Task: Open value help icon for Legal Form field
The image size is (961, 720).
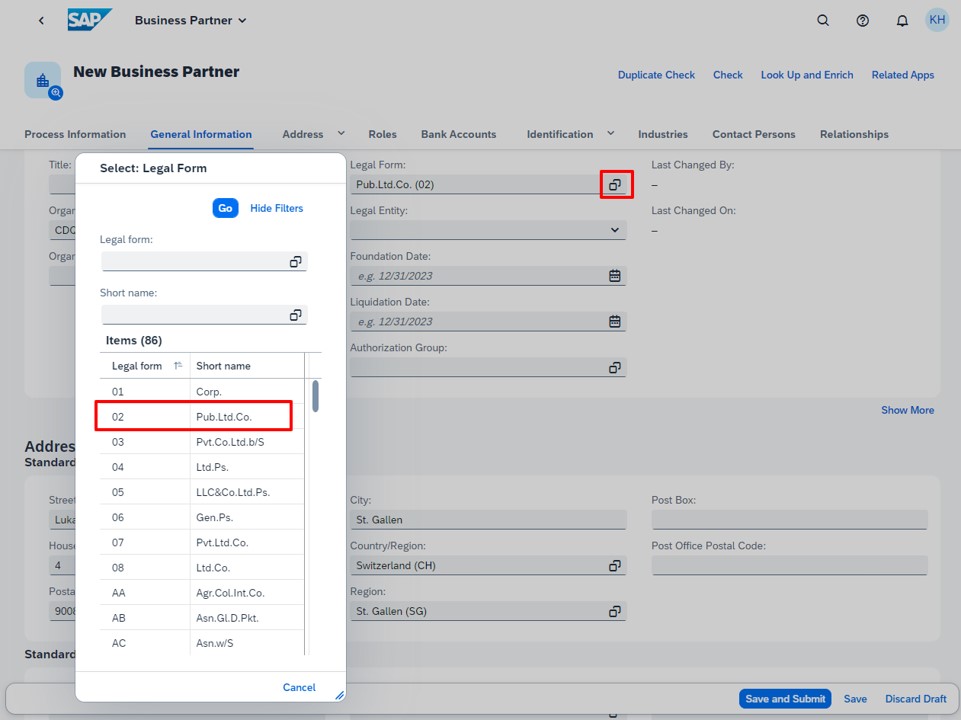Action: [x=615, y=185]
